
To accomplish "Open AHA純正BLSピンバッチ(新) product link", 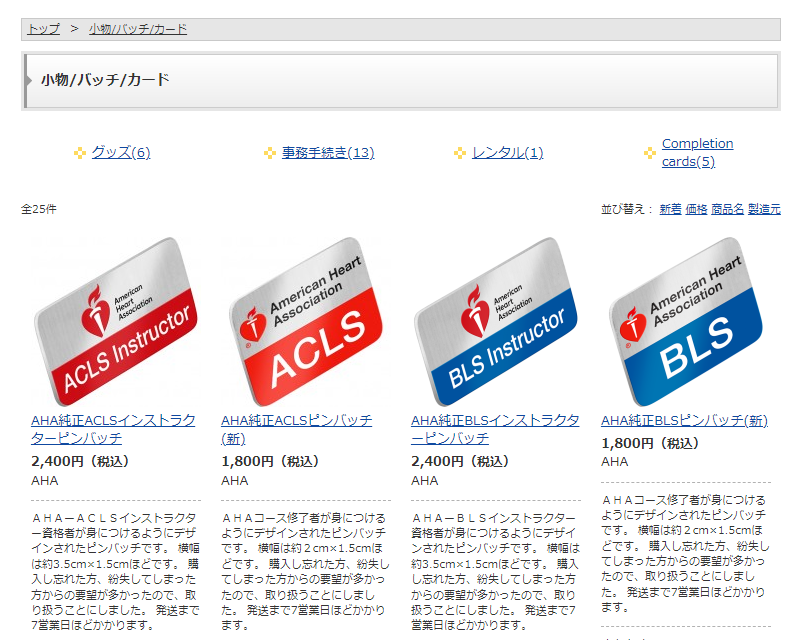I will 684,420.
